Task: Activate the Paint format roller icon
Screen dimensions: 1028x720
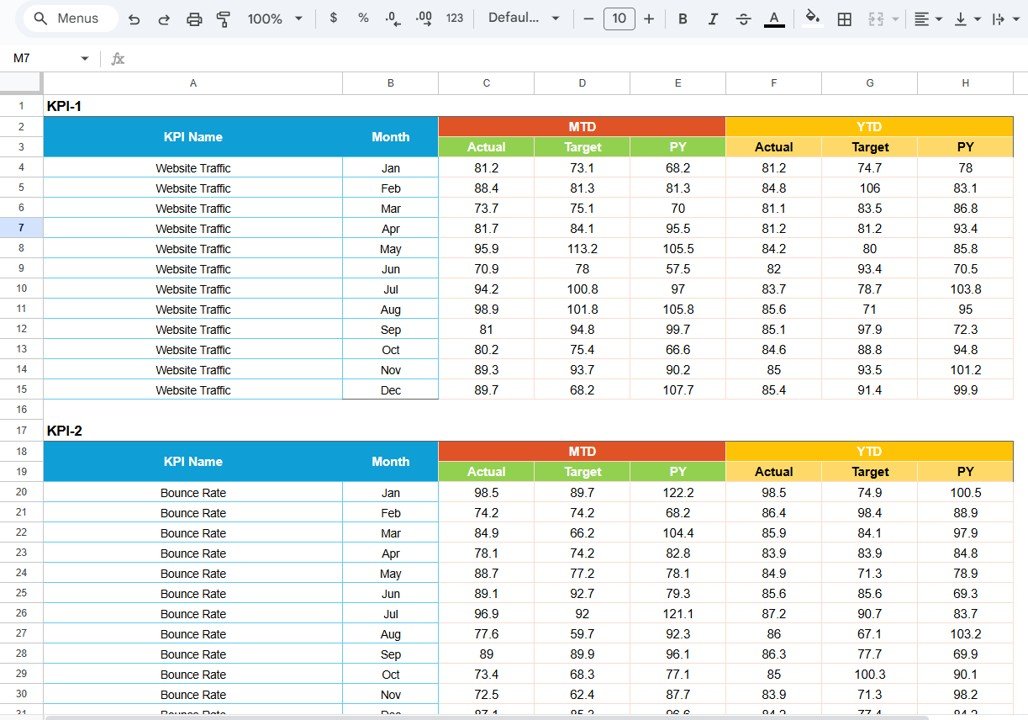Action: click(223, 19)
